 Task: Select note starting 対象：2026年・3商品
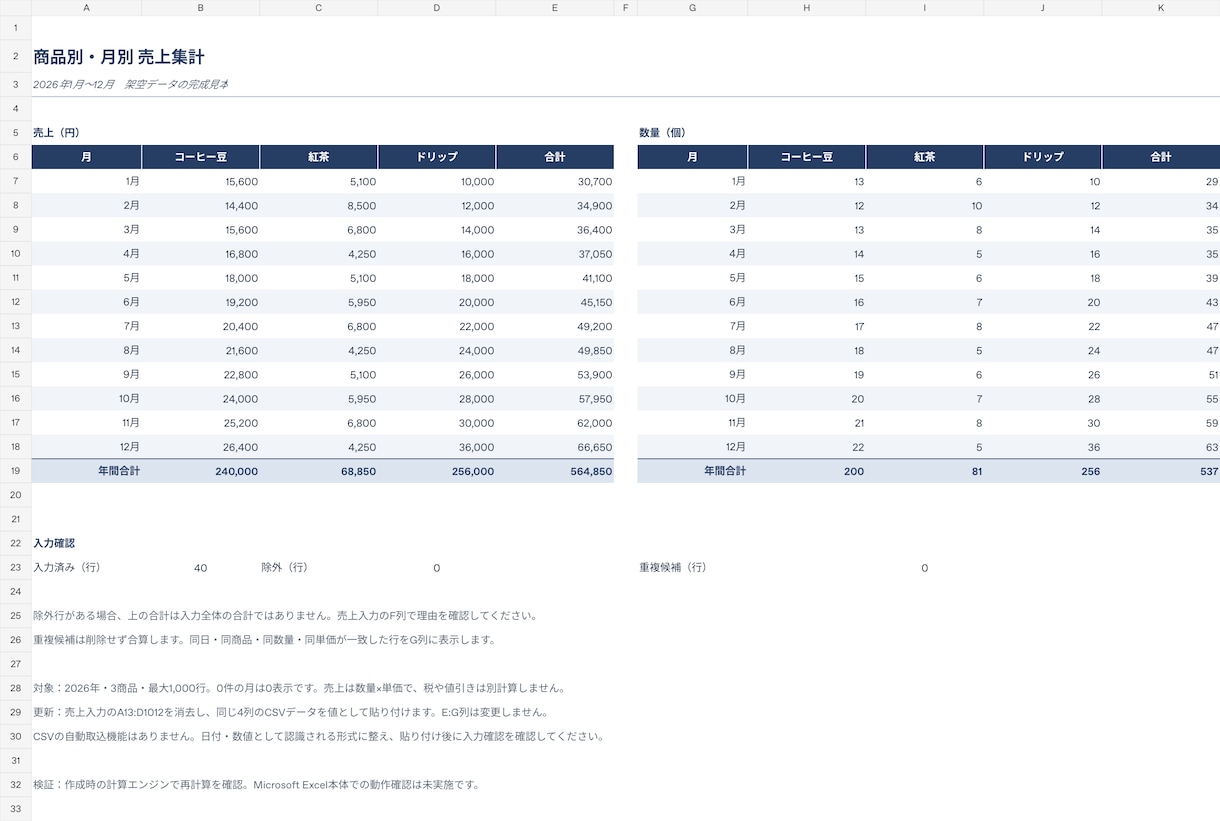tap(300, 688)
